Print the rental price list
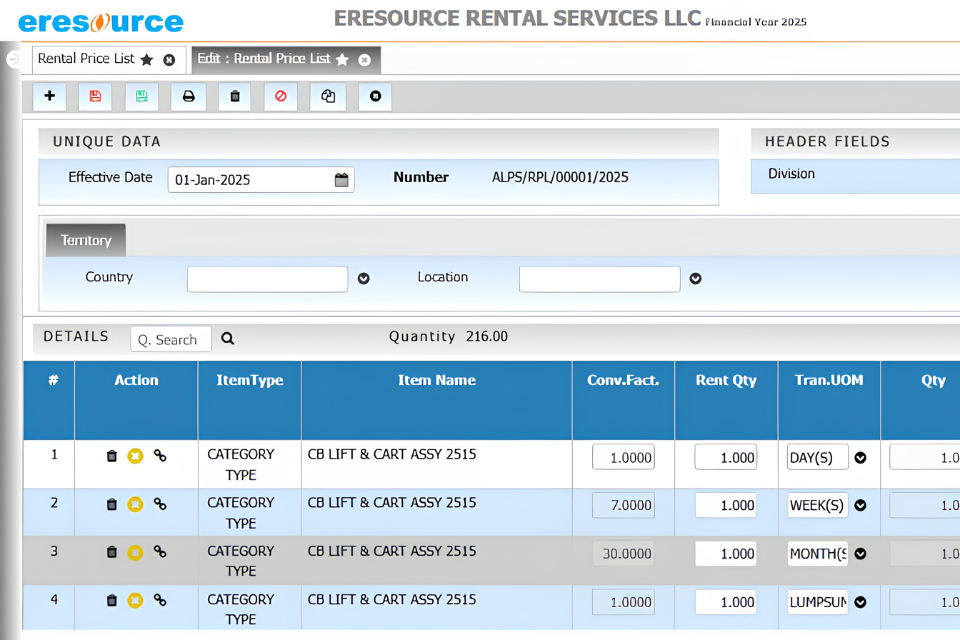This screenshot has width=960, height=640. (189, 96)
